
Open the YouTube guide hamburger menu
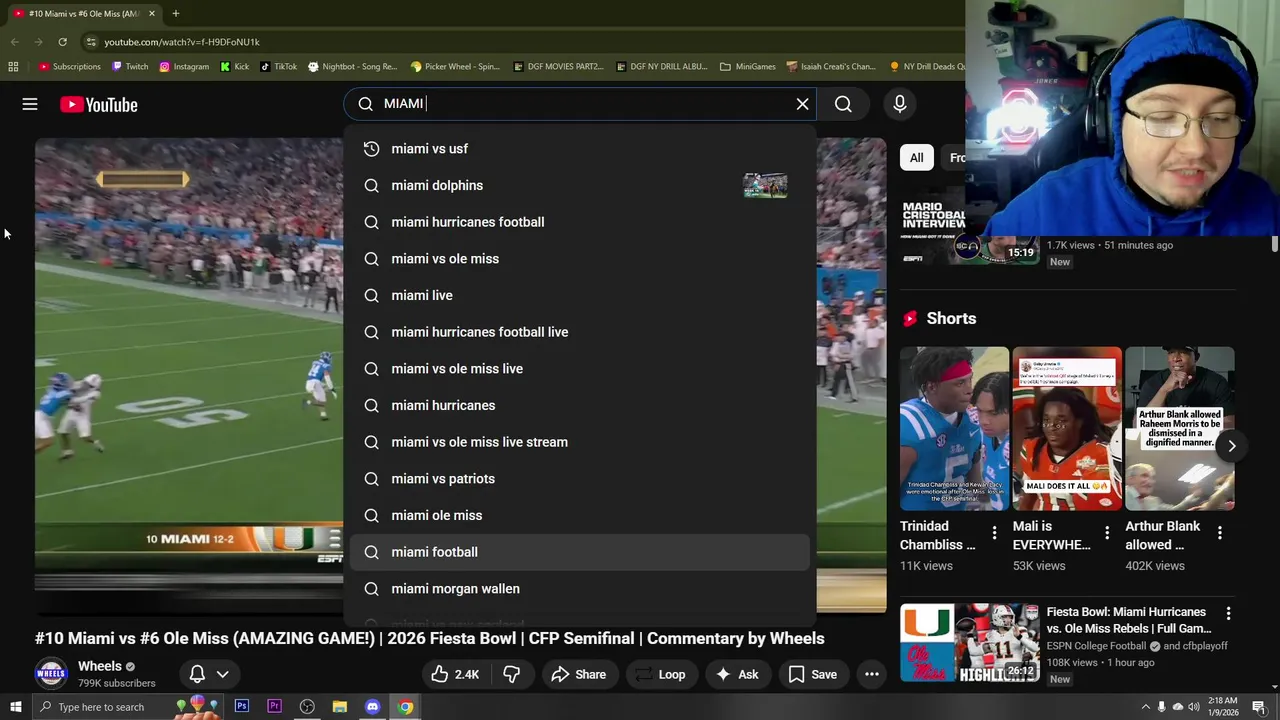tap(30, 104)
